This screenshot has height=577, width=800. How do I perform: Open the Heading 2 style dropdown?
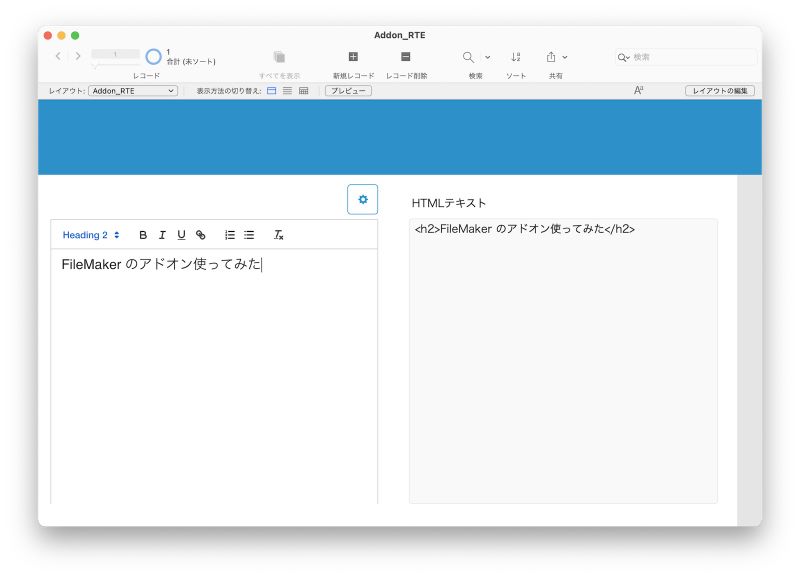coord(91,235)
